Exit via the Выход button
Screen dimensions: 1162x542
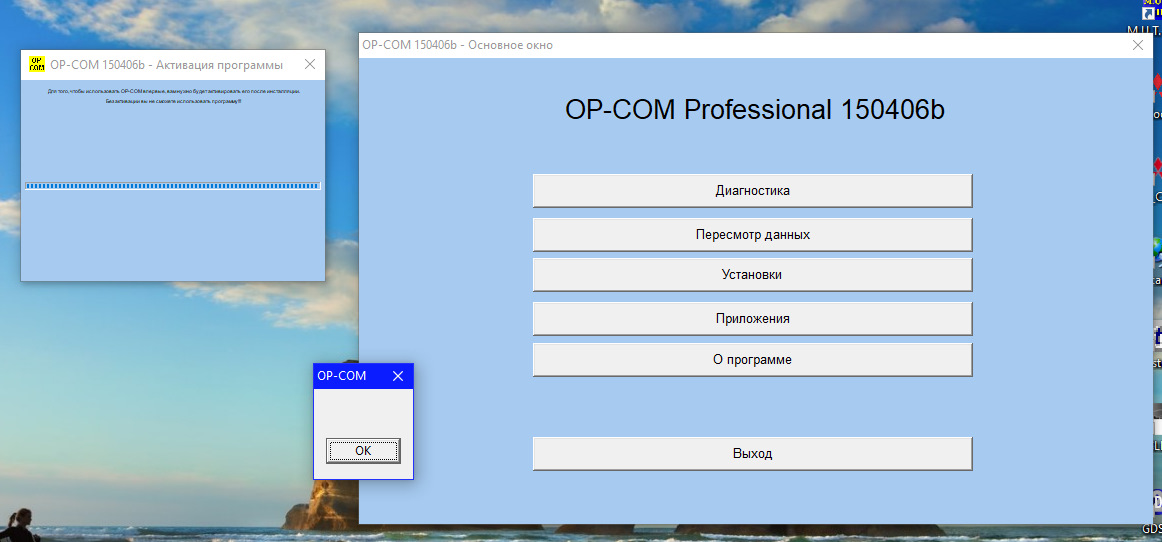click(752, 453)
